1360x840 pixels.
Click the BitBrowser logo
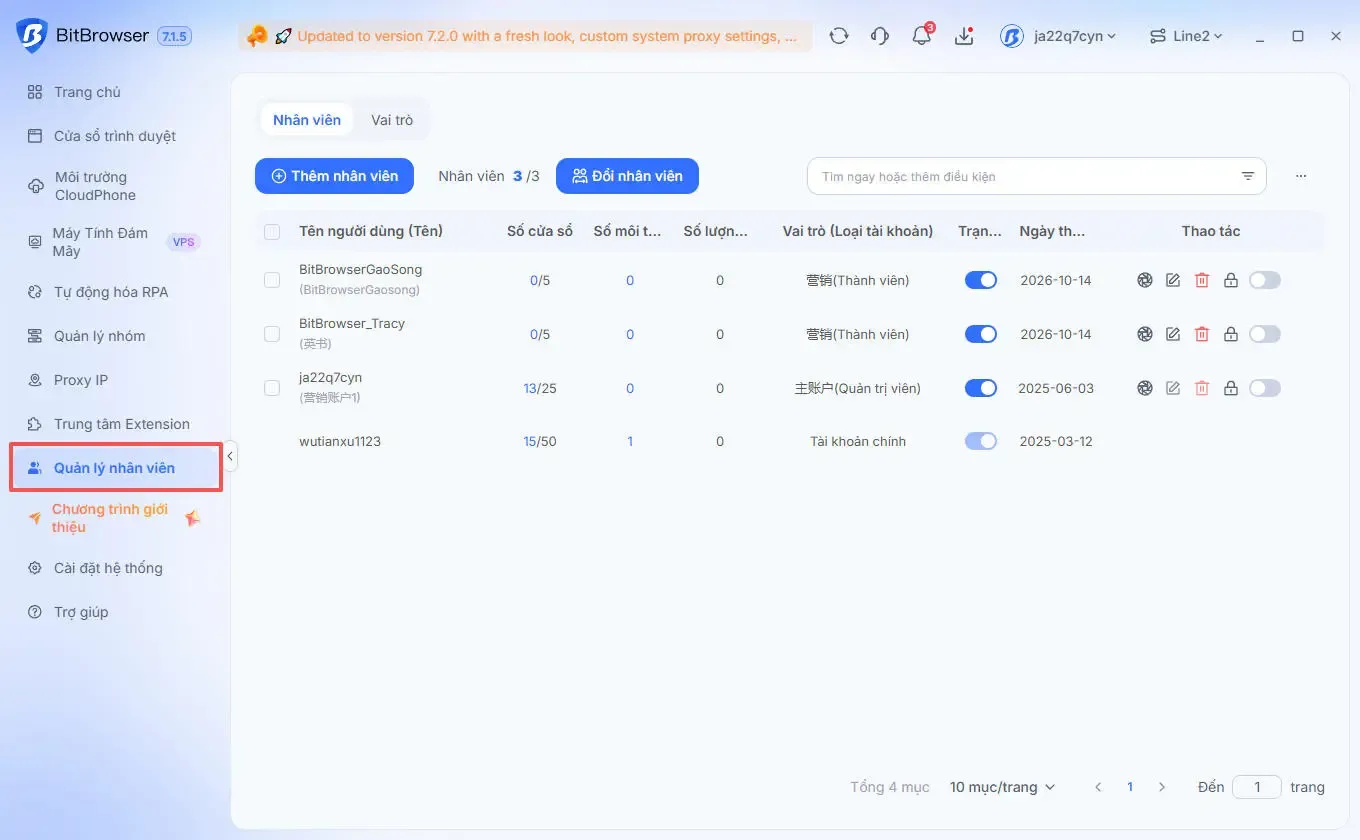pos(32,36)
